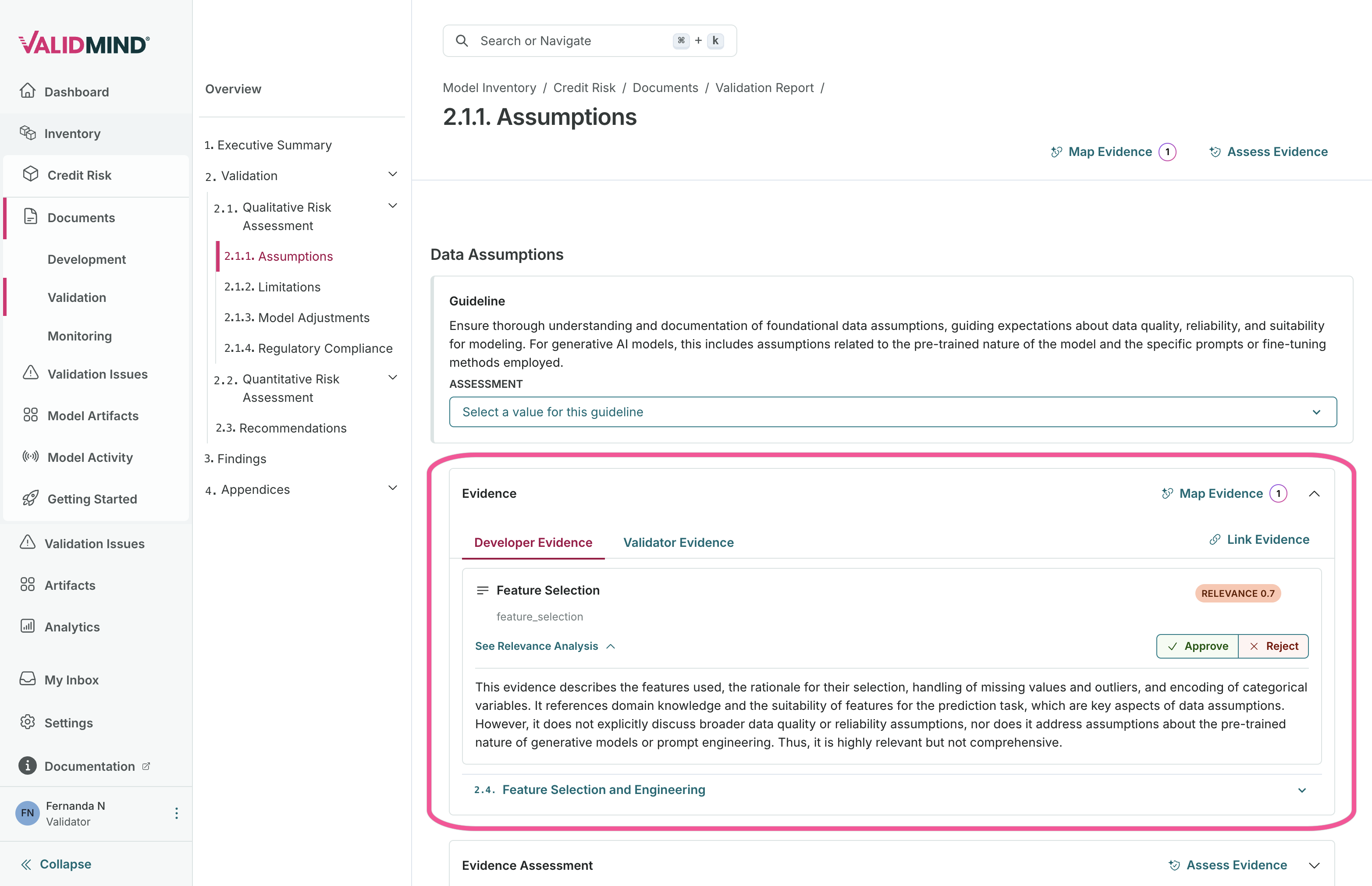The image size is (1372, 886).
Task: Collapse the Evidence panel chevron
Action: 1315,494
